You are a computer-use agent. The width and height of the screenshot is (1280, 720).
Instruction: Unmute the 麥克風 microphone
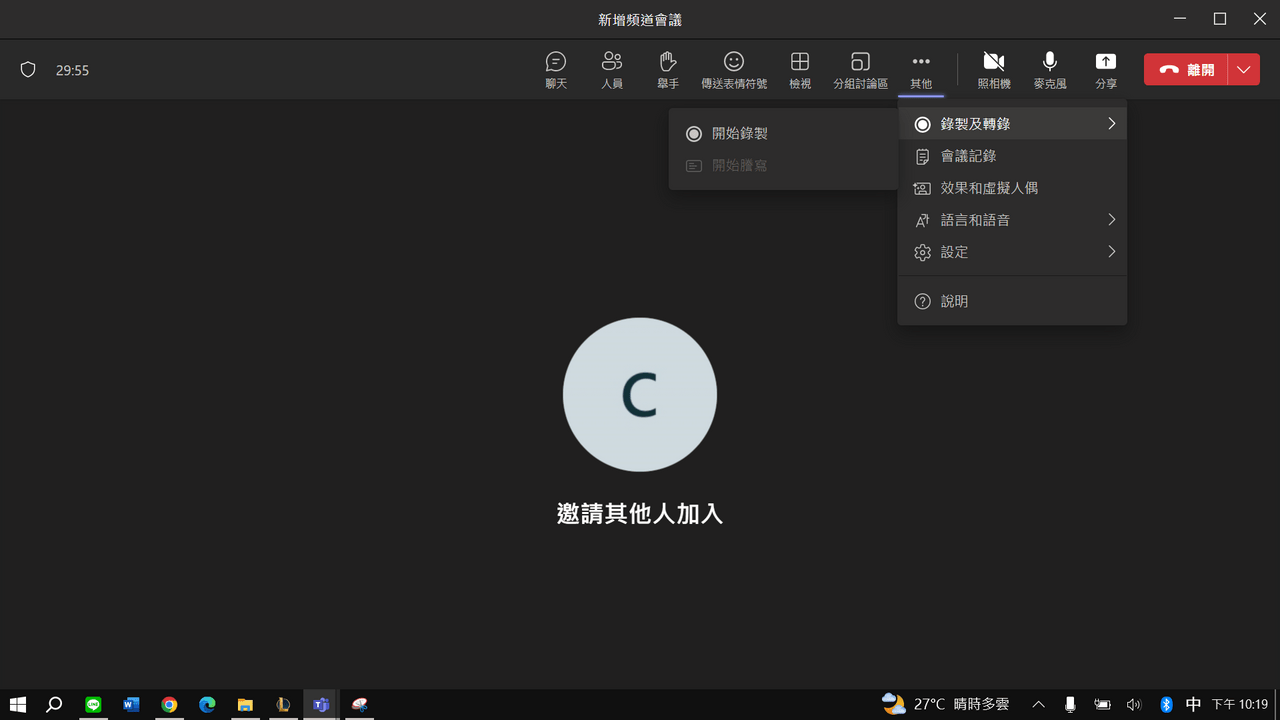1049,69
